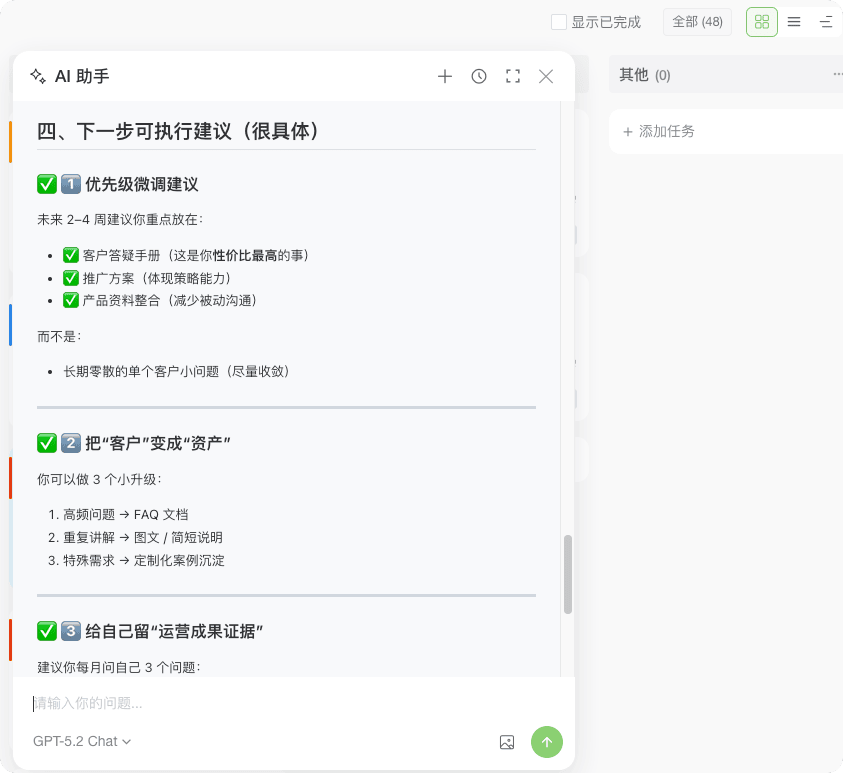Close the AI 助手 panel
The image size is (843, 773).
(x=546, y=76)
